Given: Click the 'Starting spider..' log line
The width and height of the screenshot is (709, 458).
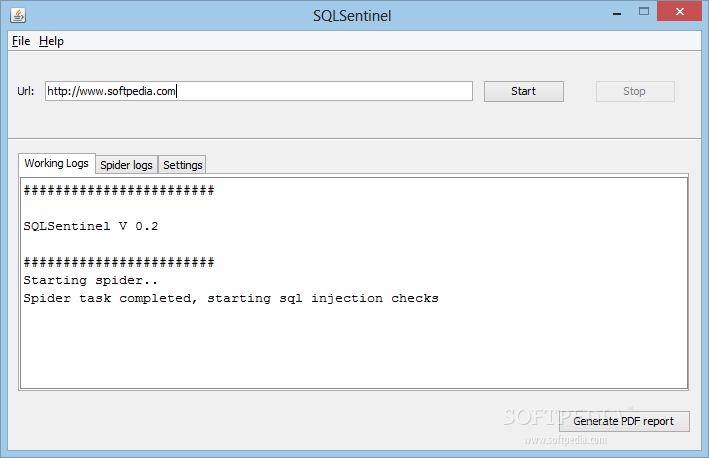Looking at the screenshot, I should click(90, 280).
